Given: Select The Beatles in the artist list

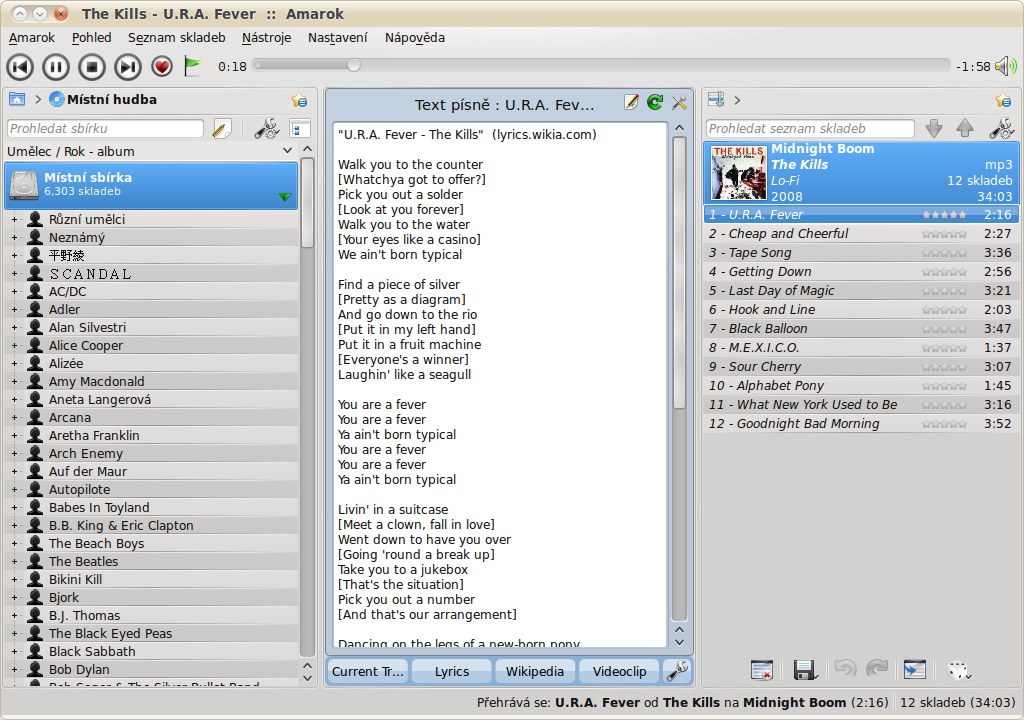Looking at the screenshot, I should click(x=84, y=561).
